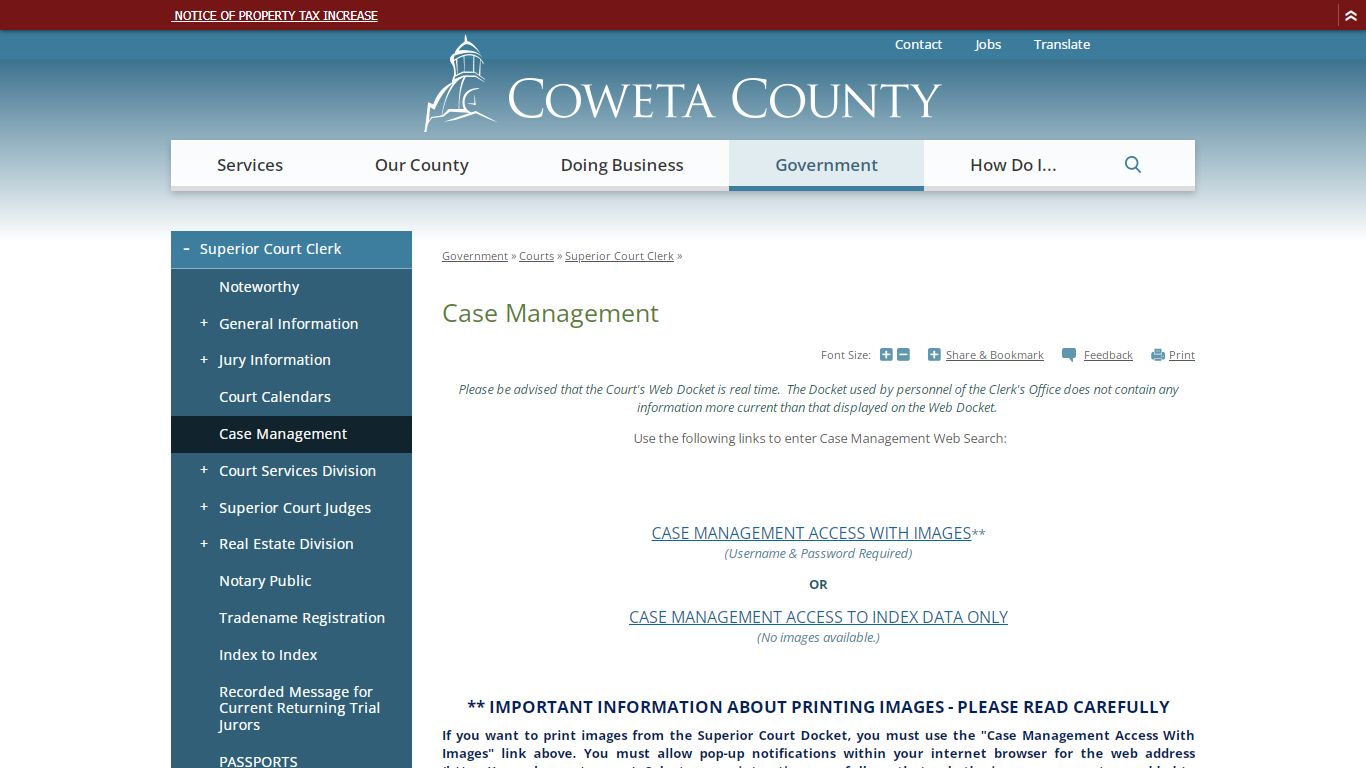Select Noteworthy in the sidebar
Image resolution: width=1366 pixels, height=768 pixels.
pyautogui.click(x=259, y=287)
